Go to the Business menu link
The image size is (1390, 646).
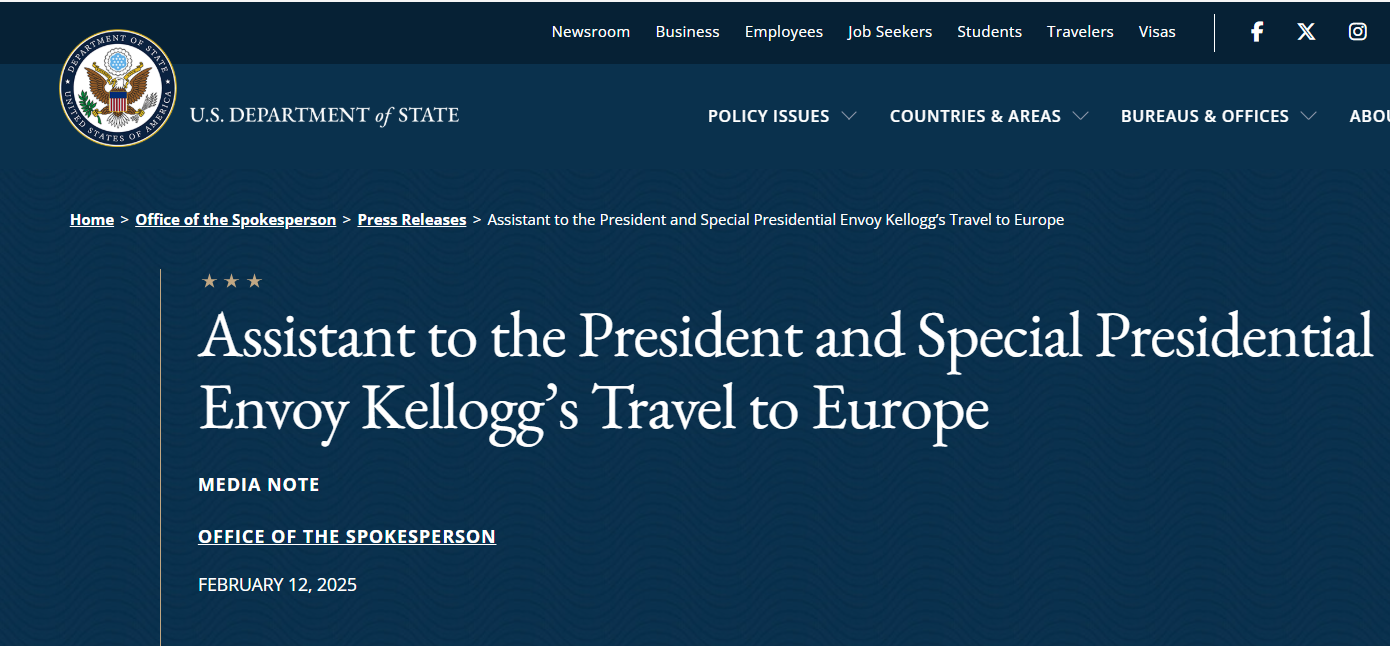point(687,32)
